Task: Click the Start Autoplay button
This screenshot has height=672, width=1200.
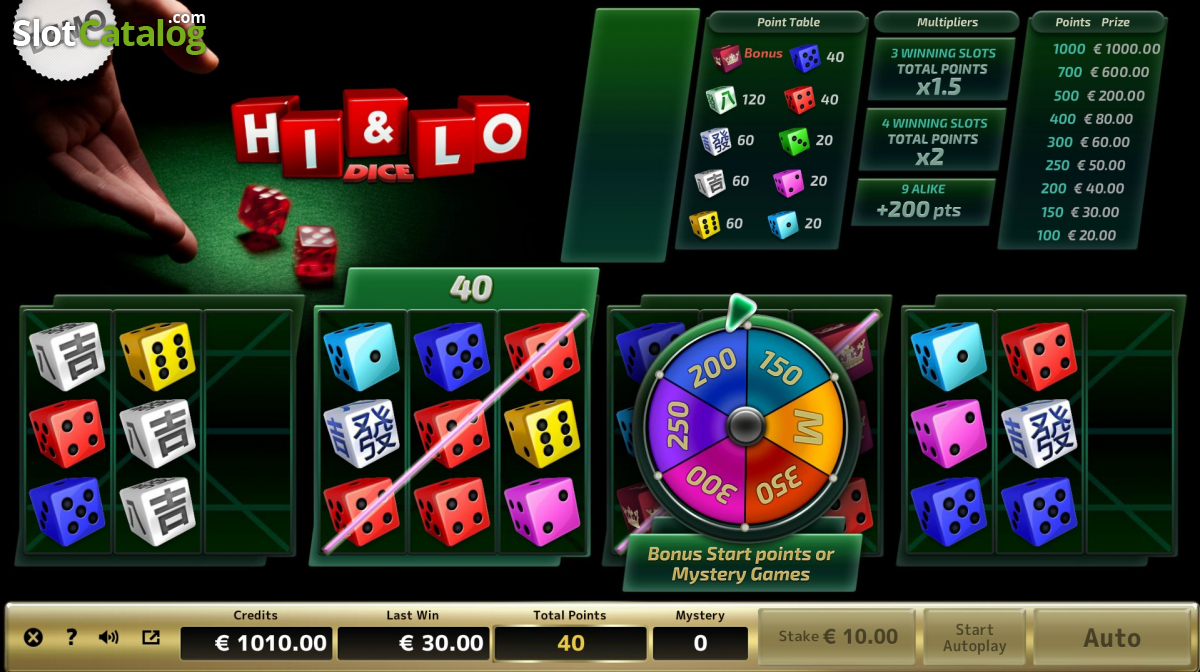Action: pyautogui.click(x=974, y=637)
